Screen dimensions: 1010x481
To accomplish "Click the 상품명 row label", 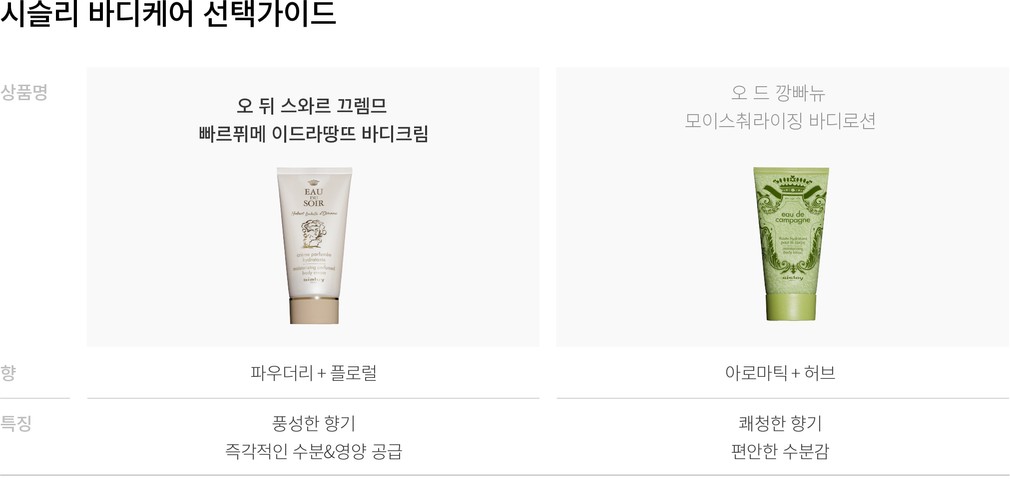I will 24,93.
